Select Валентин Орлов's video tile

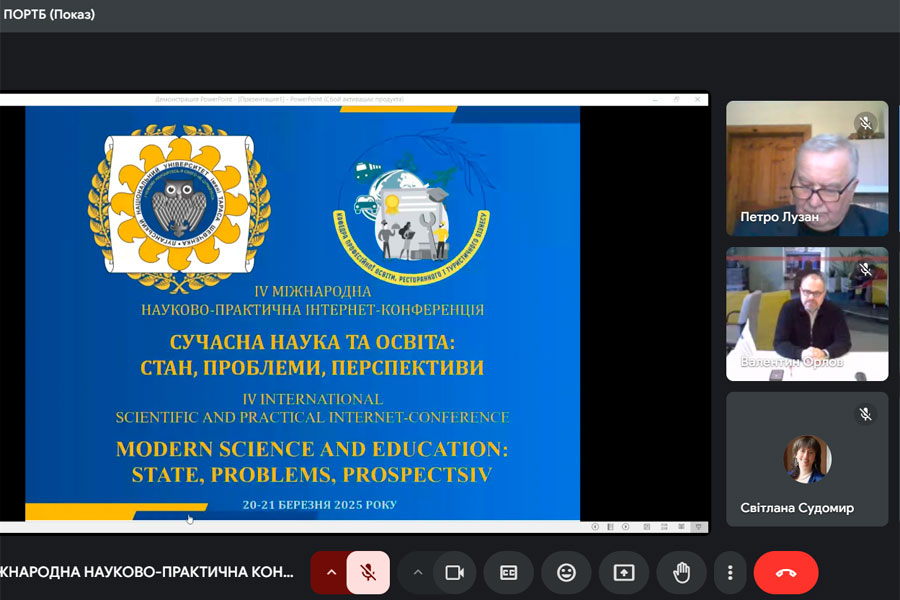click(806, 314)
